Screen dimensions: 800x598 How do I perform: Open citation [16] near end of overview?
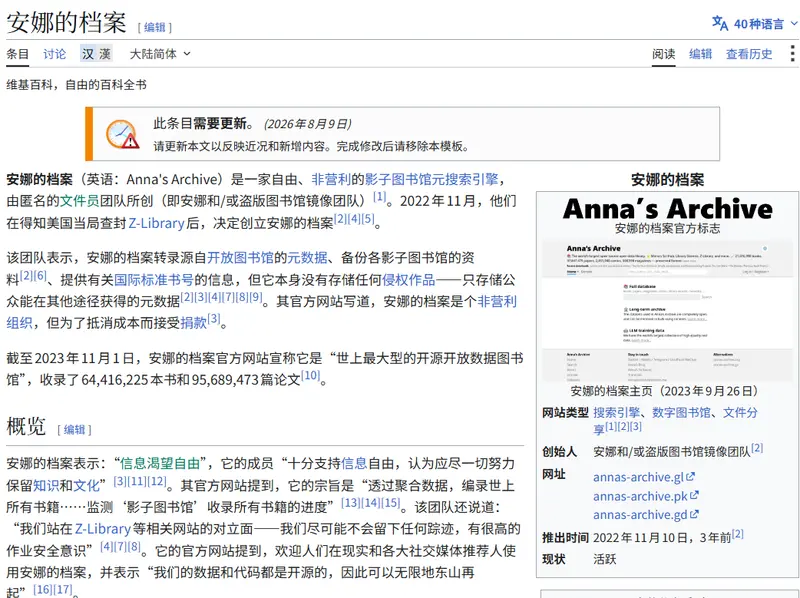pyautogui.click(x=43, y=589)
